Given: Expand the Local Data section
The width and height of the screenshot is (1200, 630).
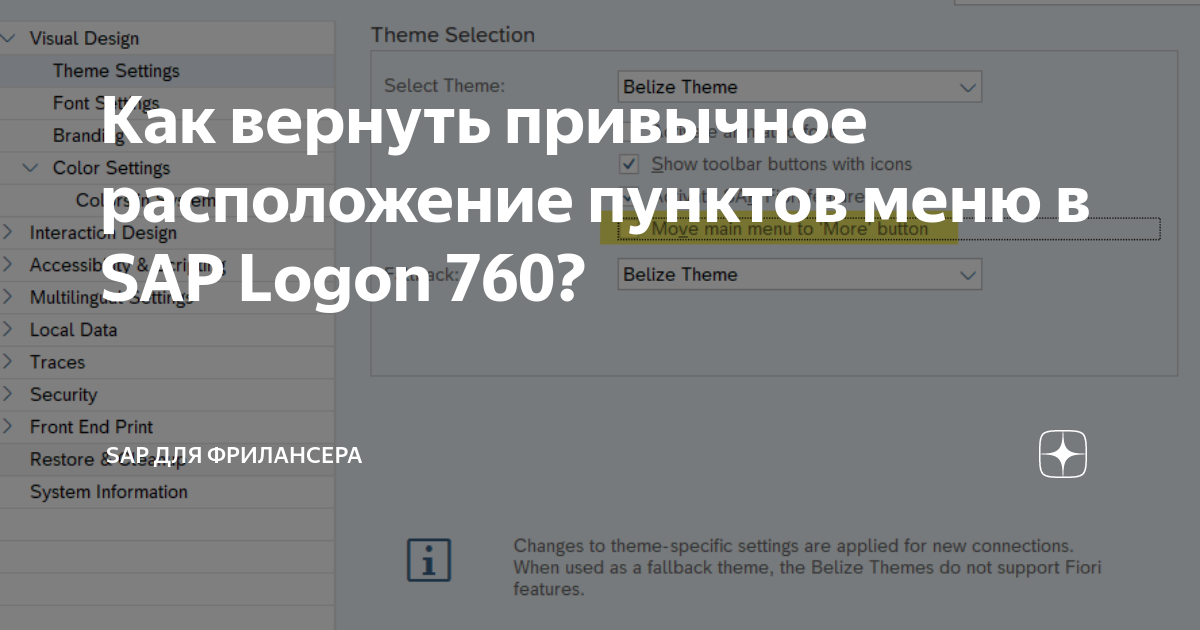Looking at the screenshot, I should pyautogui.click(x=7, y=329).
